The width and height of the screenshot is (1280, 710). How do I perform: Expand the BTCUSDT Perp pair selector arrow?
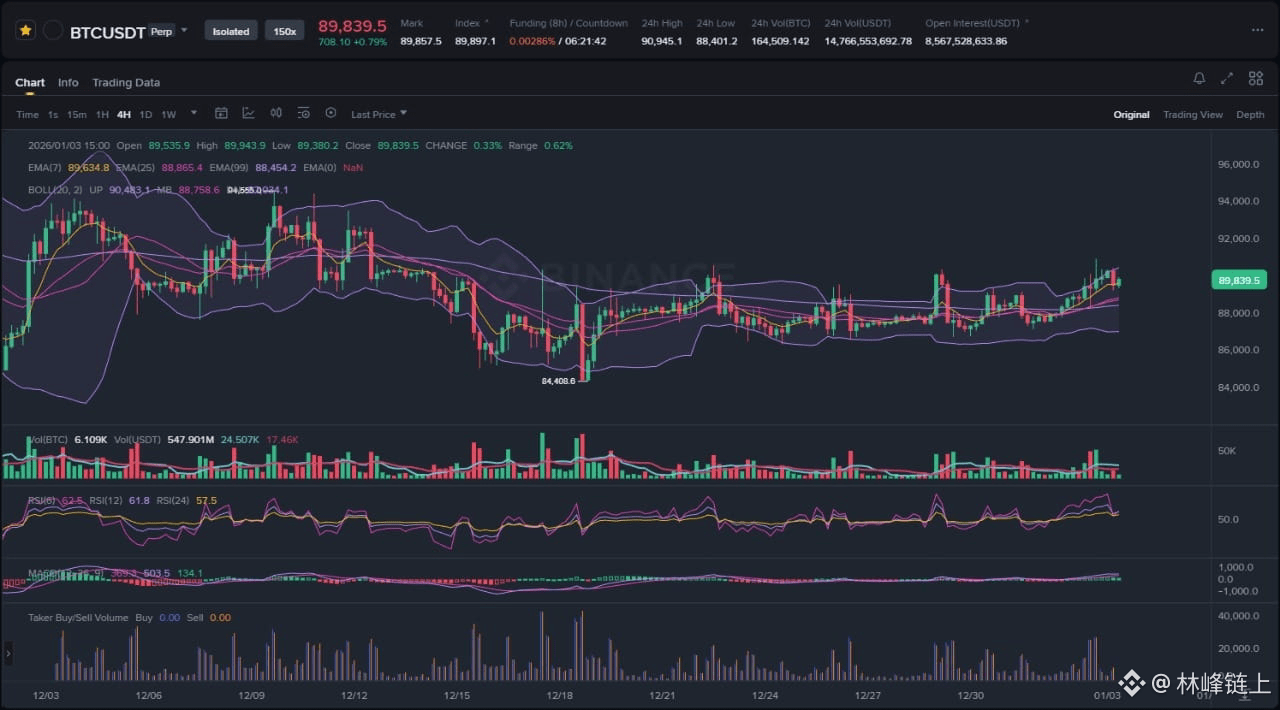tap(184, 30)
